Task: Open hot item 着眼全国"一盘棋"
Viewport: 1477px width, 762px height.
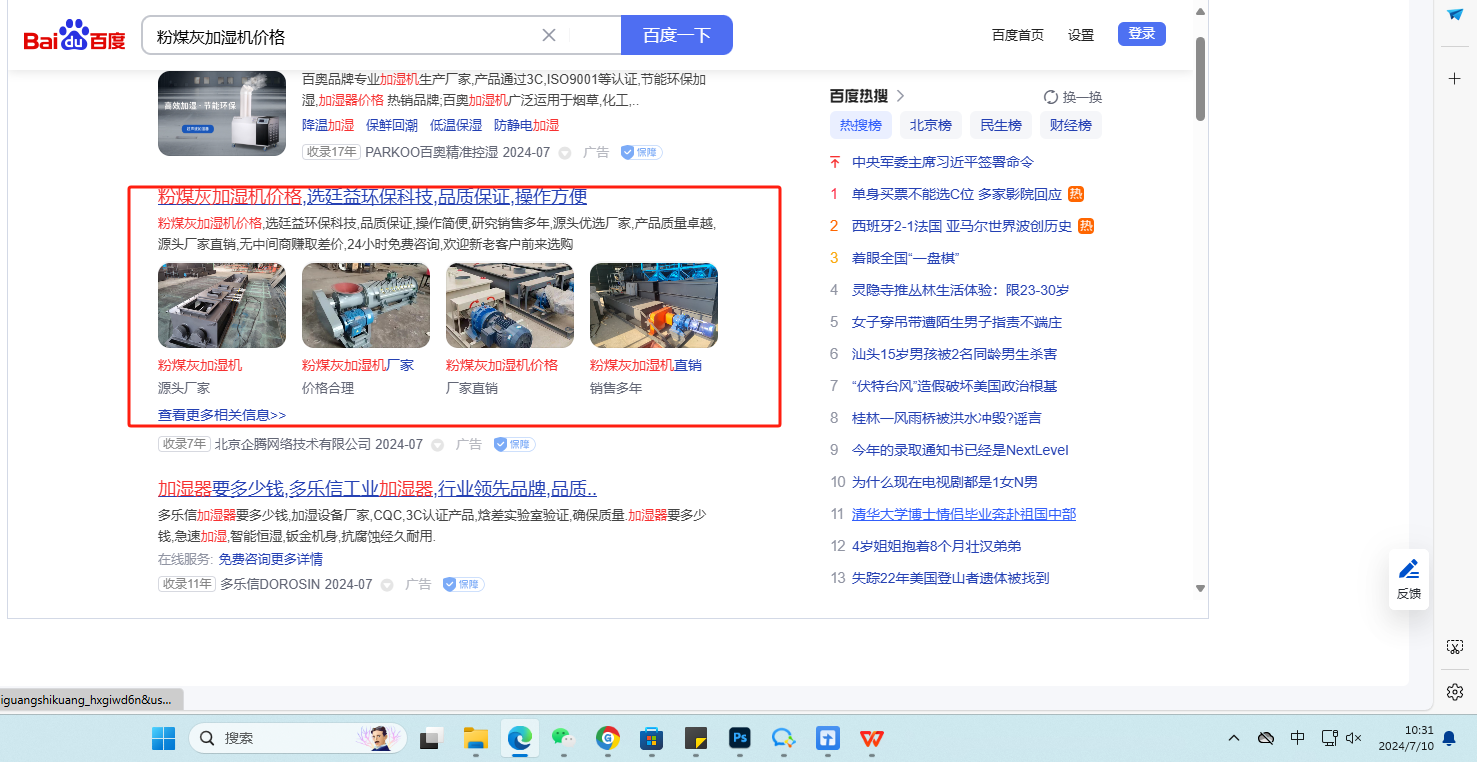Action: pos(906,258)
